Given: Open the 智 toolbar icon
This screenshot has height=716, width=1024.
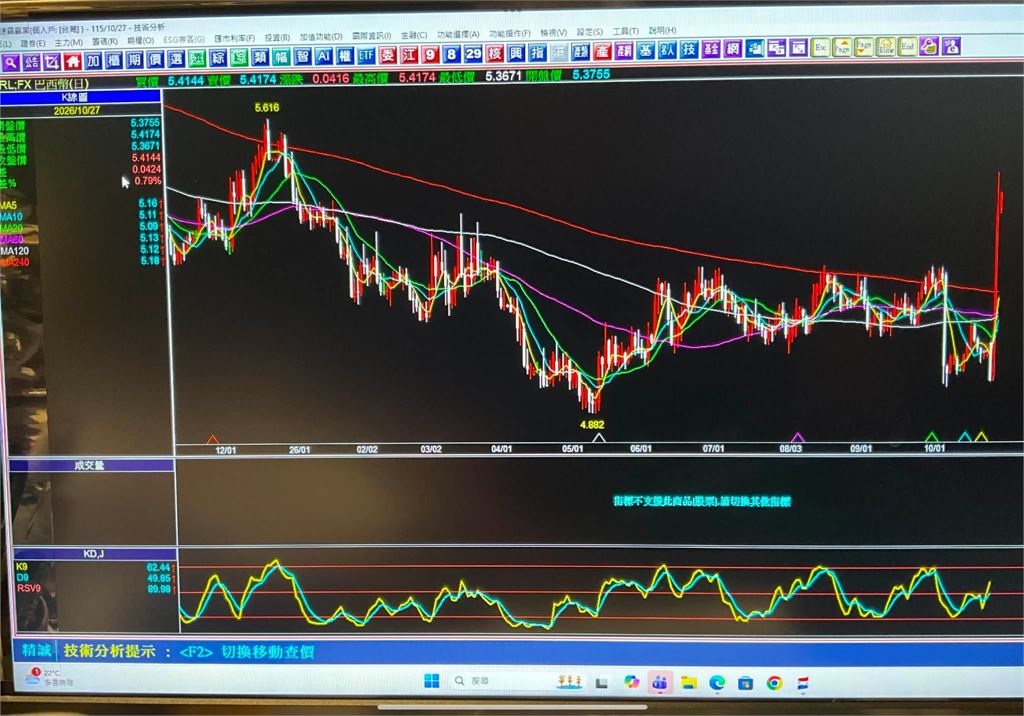Looking at the screenshot, I should click(302, 57).
